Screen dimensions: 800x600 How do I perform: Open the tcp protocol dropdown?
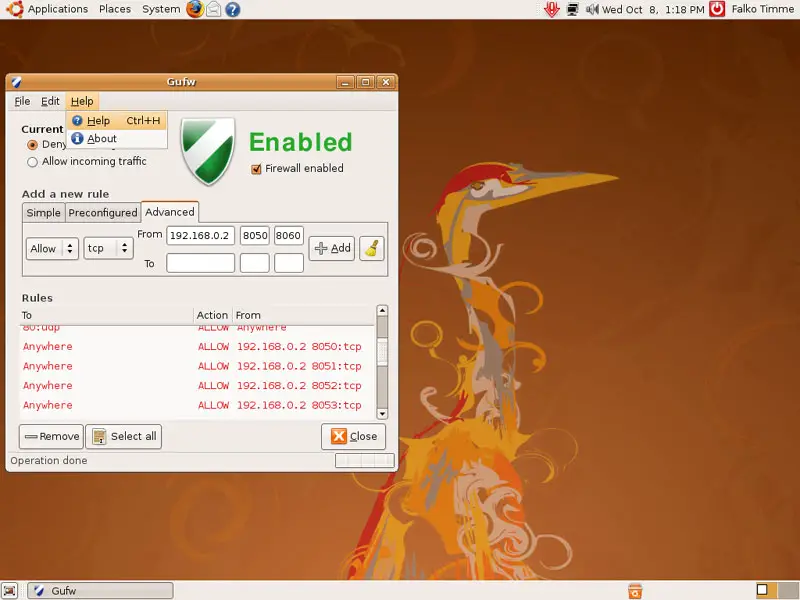[x=108, y=248]
